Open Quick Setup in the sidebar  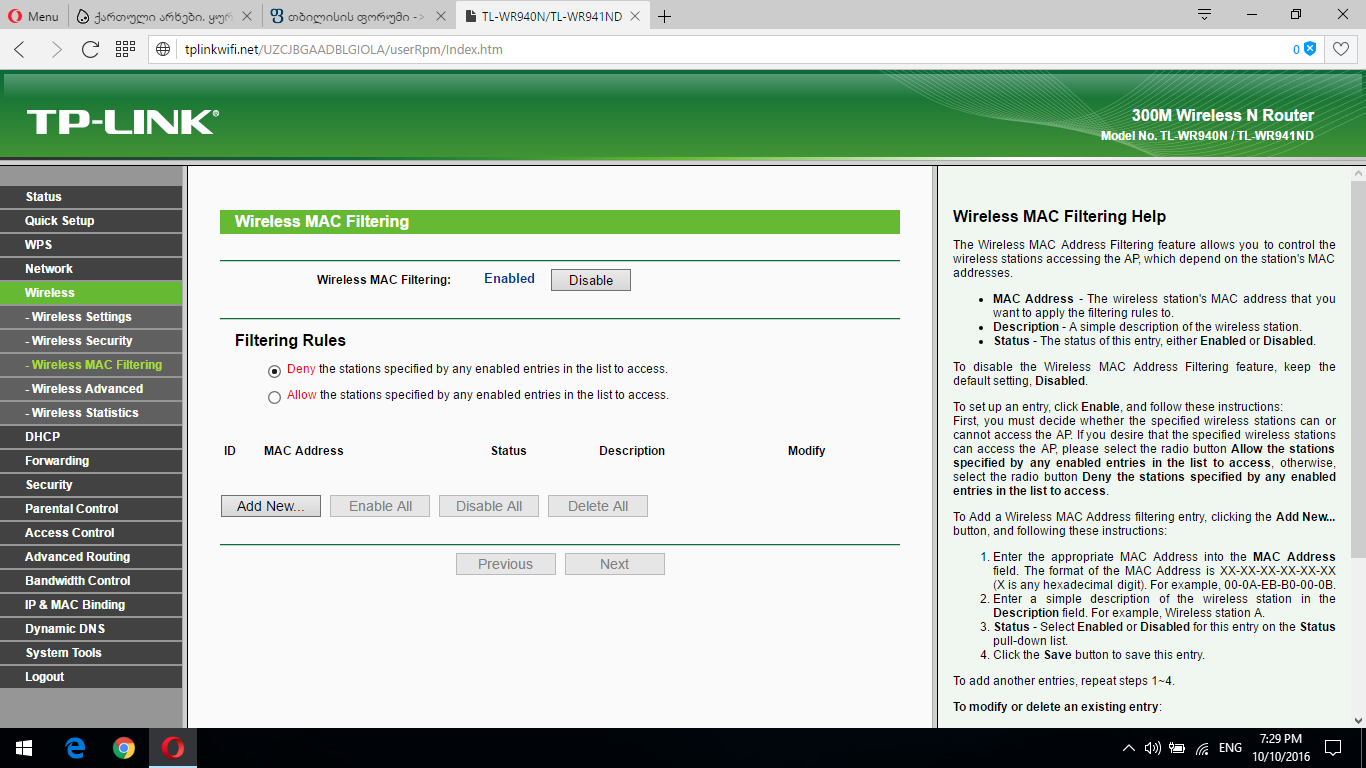91,221
